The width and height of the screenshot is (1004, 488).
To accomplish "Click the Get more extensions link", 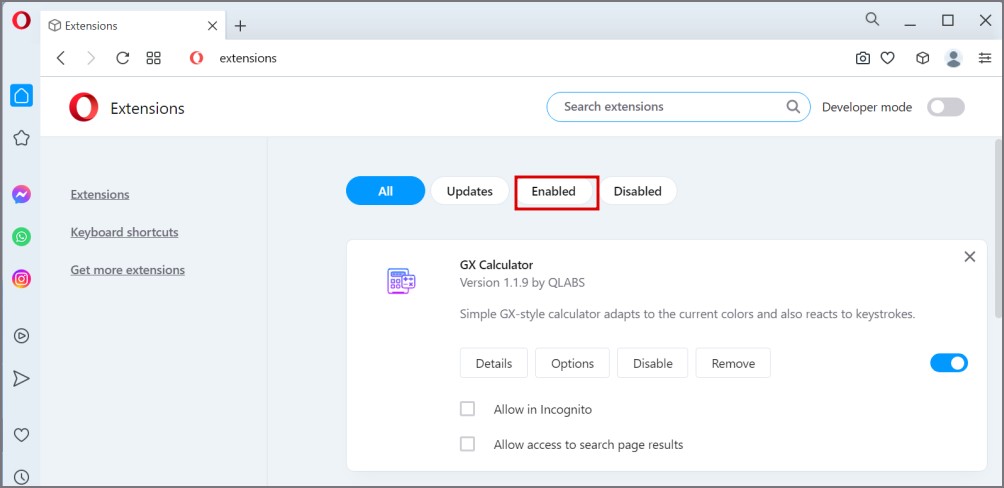I will coord(127,270).
